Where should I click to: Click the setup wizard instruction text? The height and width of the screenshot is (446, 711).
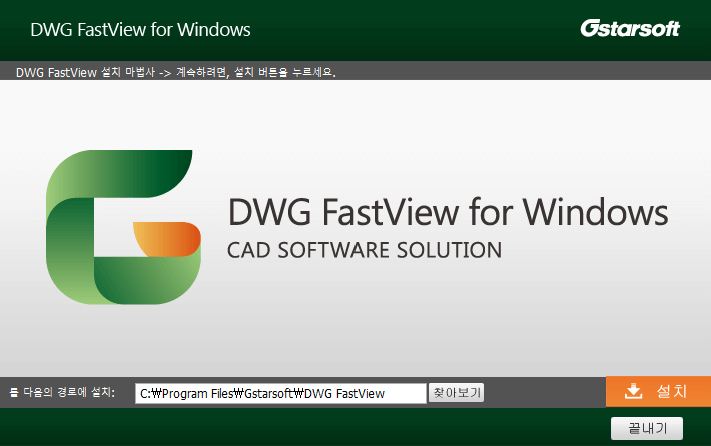pyautogui.click(x=176, y=72)
